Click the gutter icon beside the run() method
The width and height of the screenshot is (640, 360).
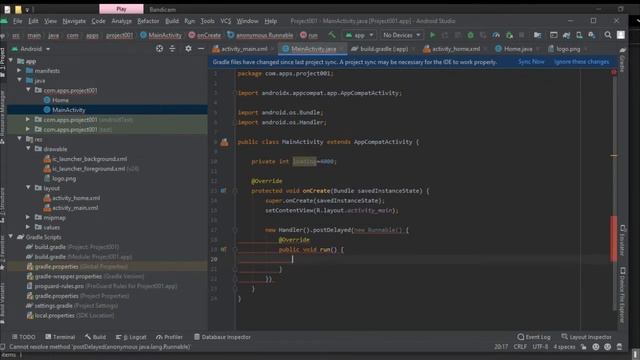point(223,249)
